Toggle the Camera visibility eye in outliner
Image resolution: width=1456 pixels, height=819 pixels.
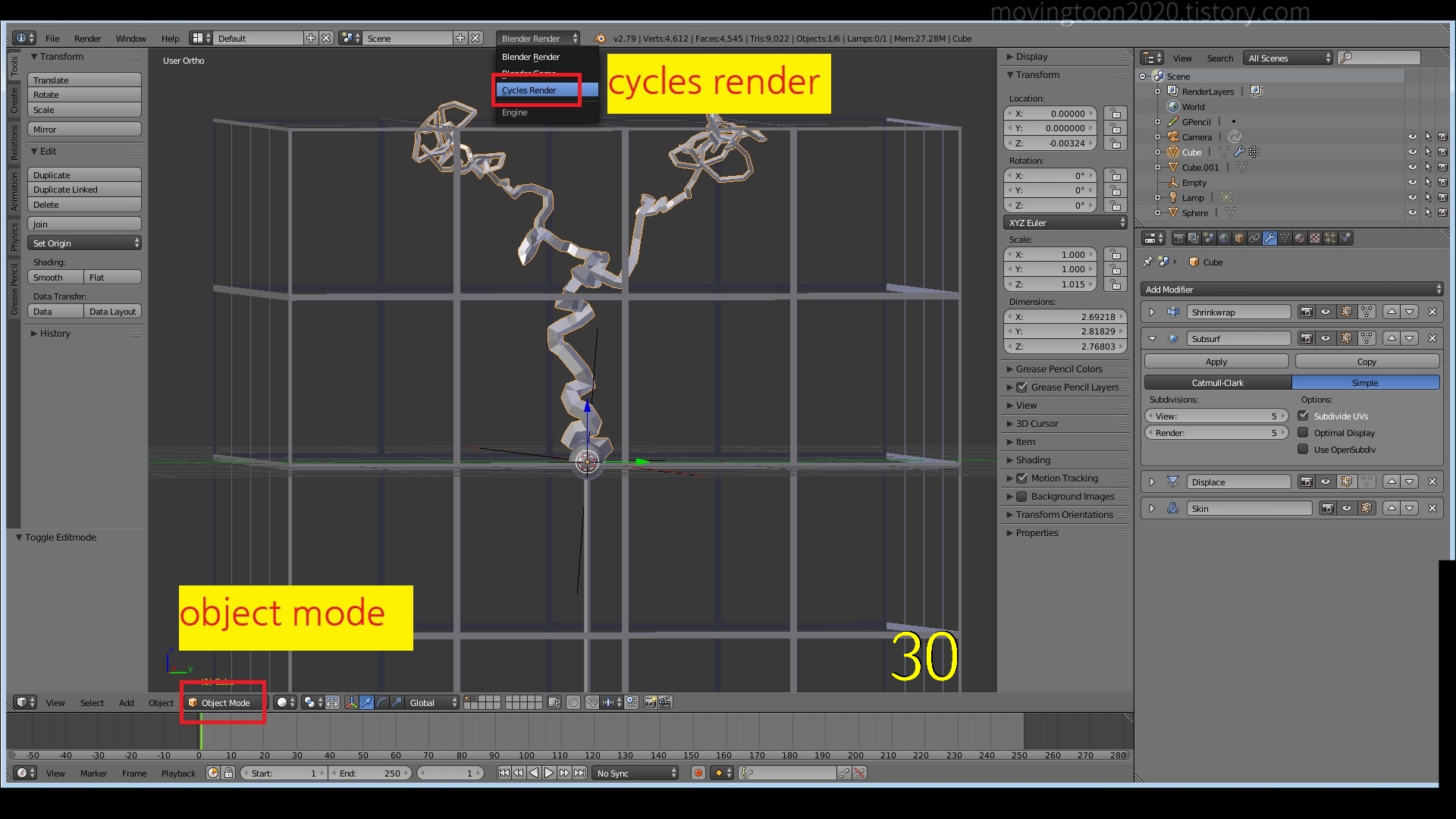click(1412, 136)
